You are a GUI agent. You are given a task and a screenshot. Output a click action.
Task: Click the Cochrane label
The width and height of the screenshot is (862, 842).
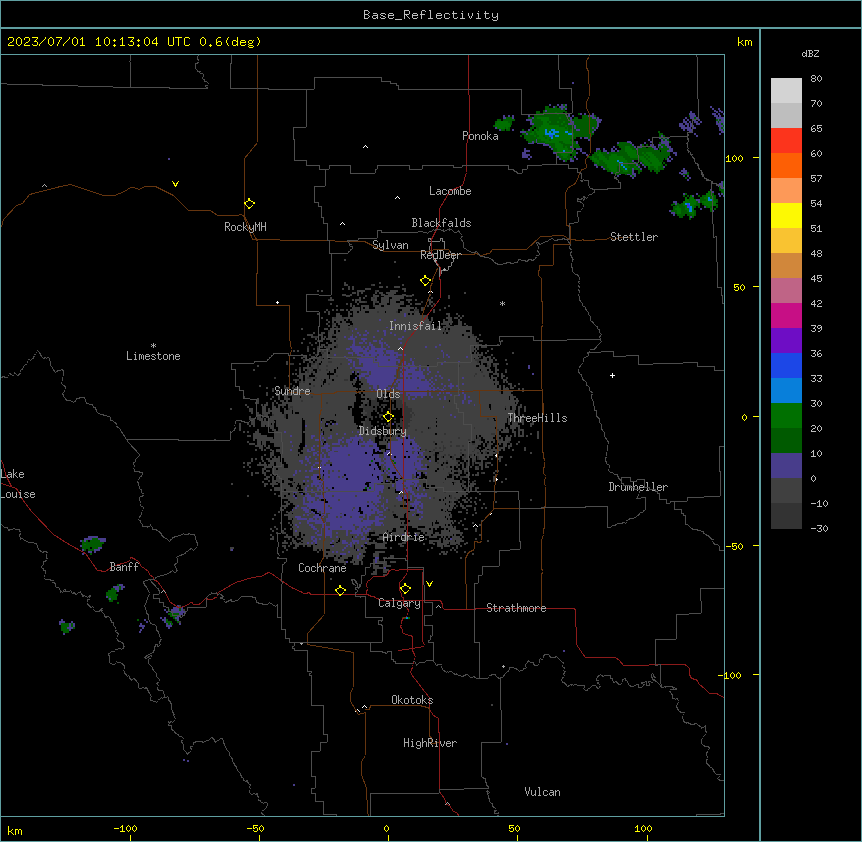[322, 568]
